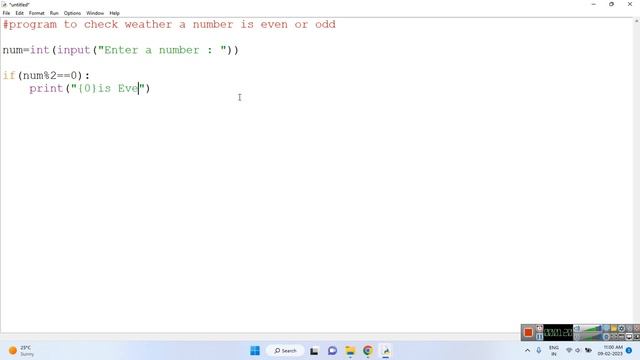Click the IDLE window title icon

coord(4,4)
